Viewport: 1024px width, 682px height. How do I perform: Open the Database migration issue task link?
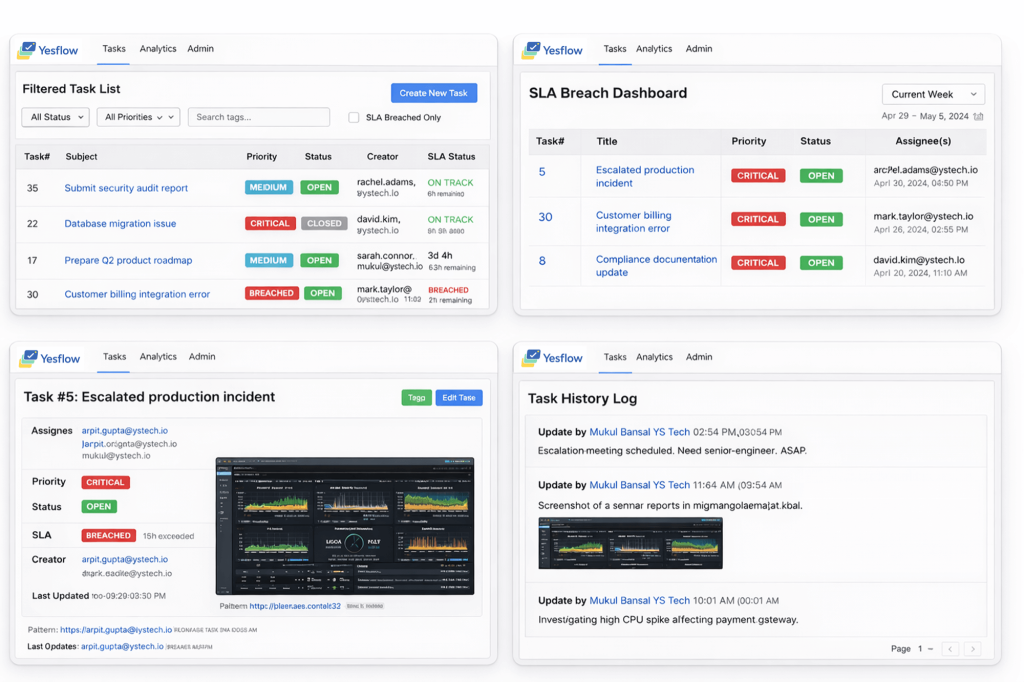120,224
